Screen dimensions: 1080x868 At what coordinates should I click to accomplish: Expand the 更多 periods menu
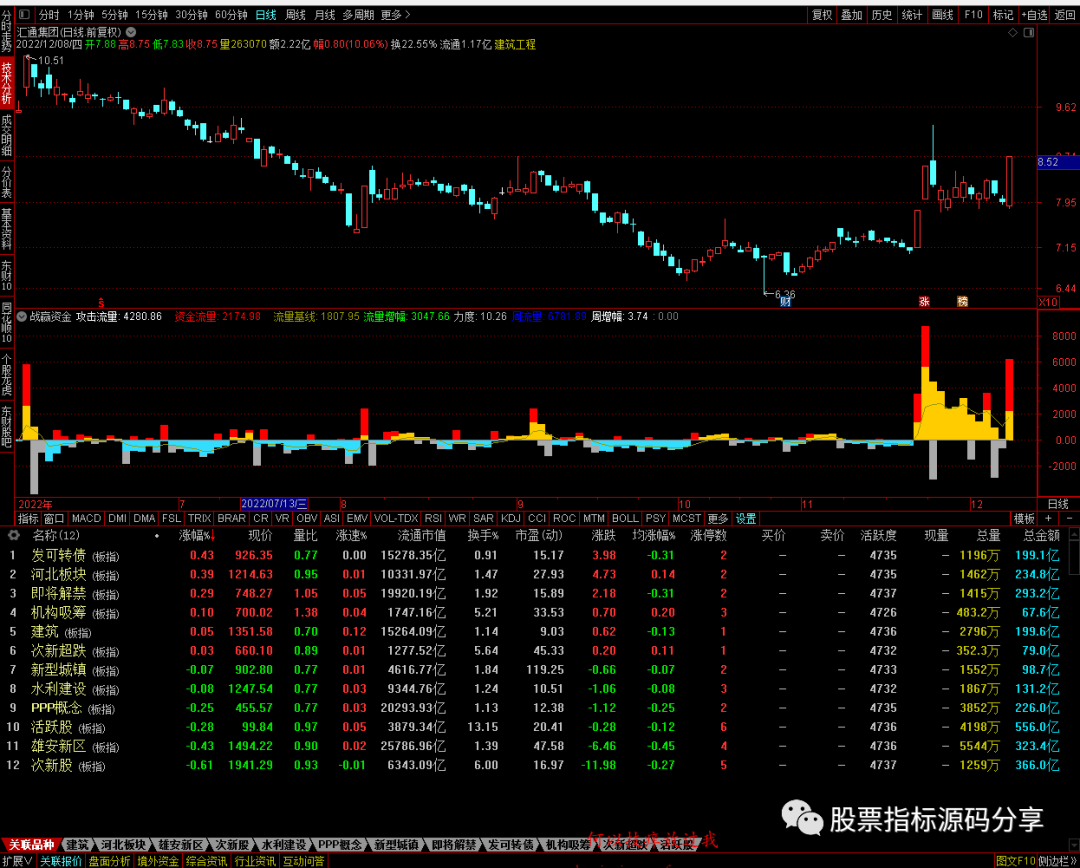[x=395, y=14]
